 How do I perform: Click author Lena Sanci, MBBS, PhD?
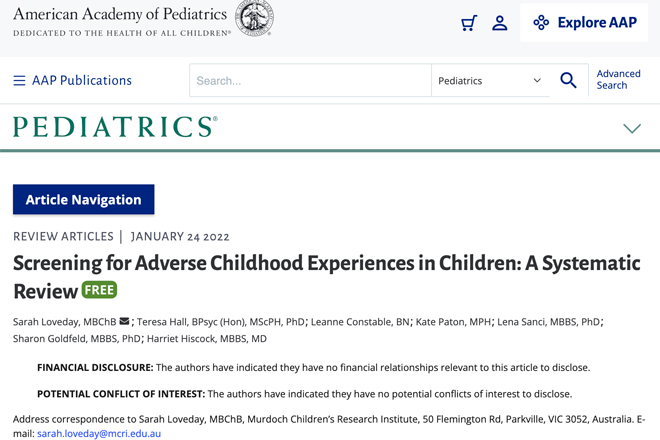548,322
